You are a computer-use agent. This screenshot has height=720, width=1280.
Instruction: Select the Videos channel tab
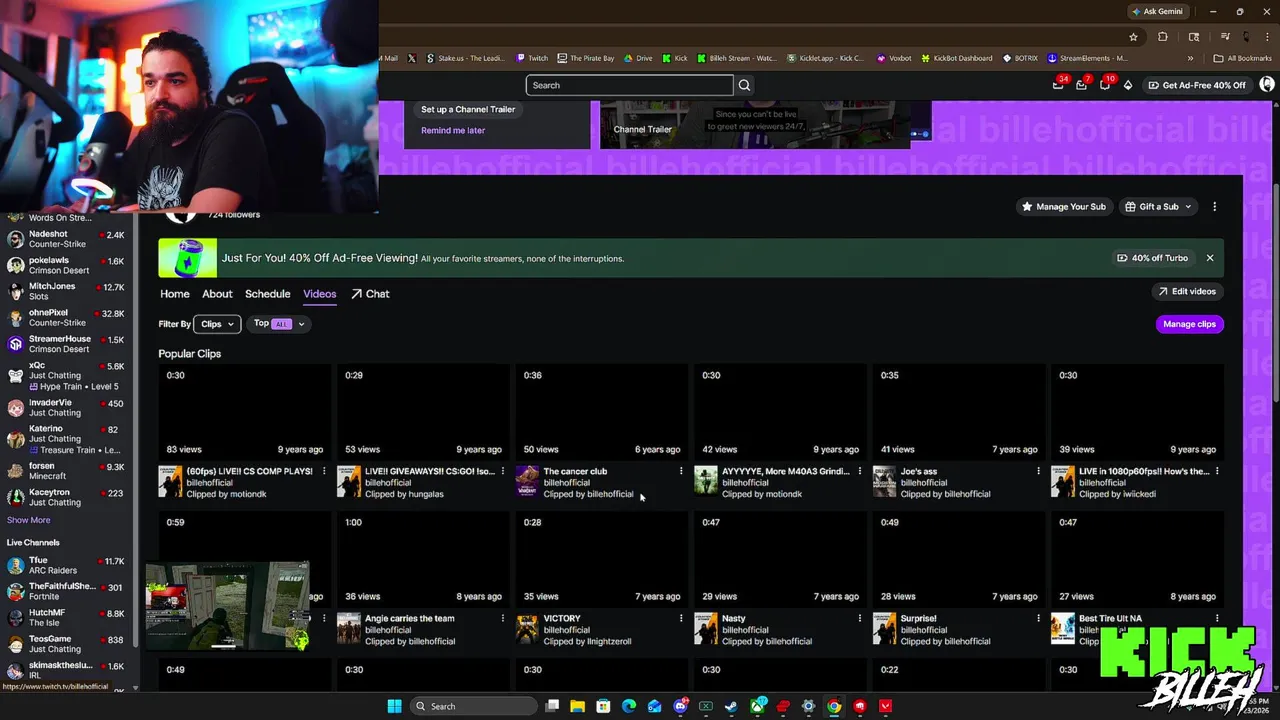point(320,294)
